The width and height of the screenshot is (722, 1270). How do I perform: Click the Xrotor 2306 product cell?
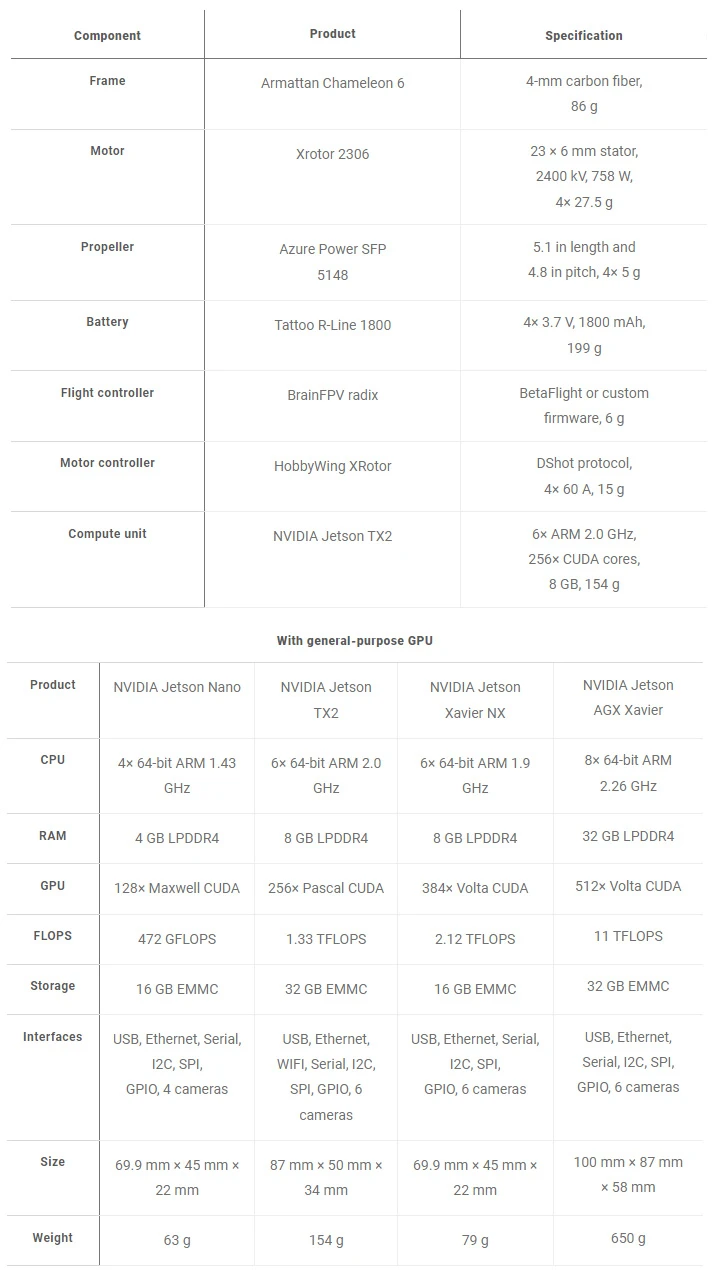332,154
